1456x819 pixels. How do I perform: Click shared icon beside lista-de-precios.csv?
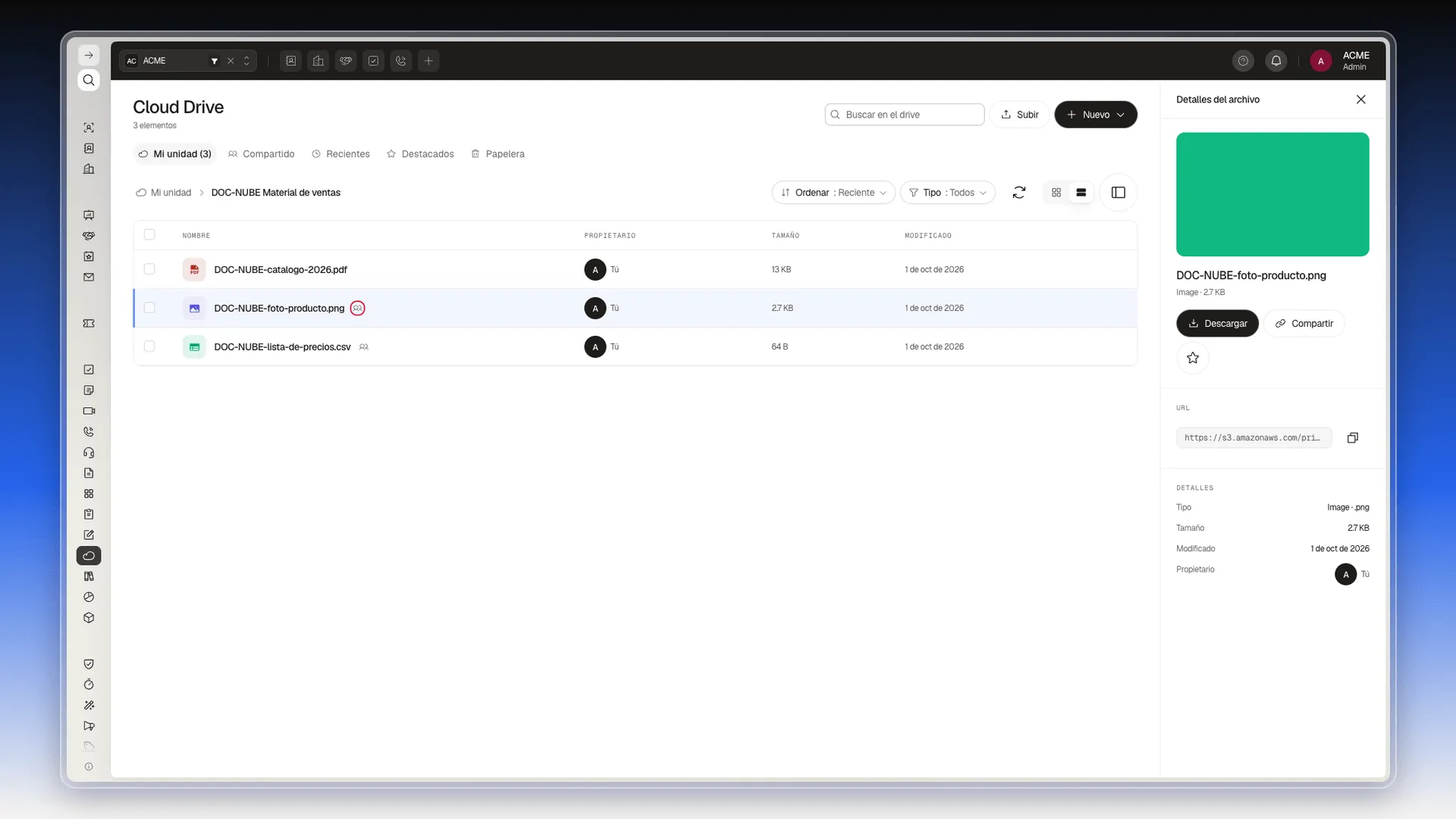coord(364,347)
